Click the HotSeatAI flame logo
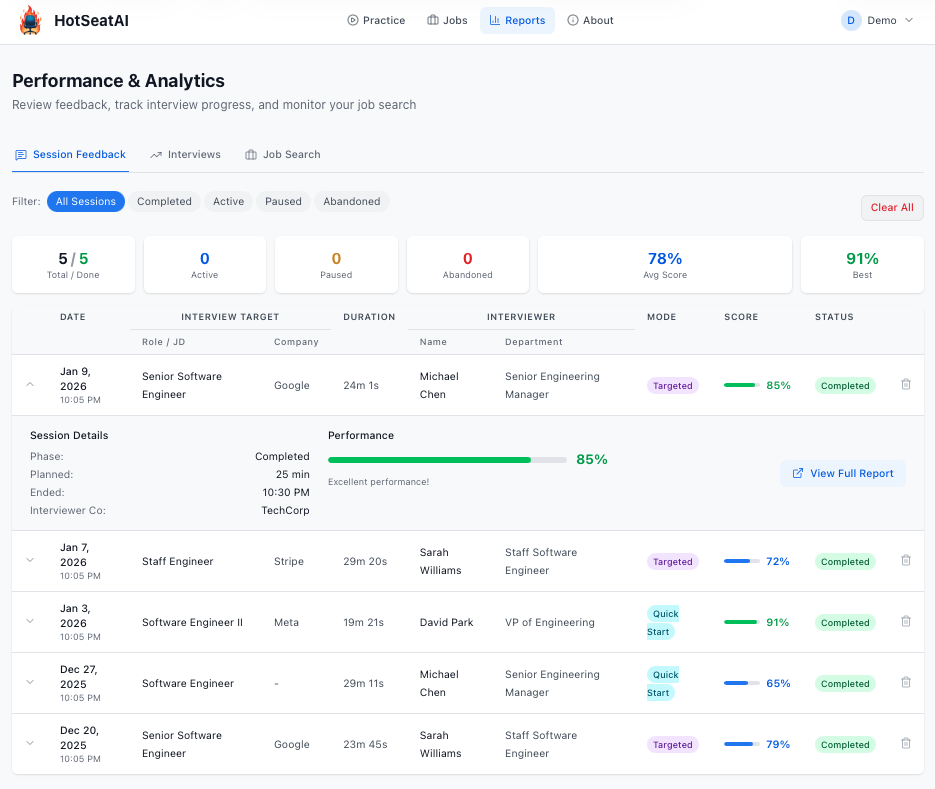Viewport: 935px width, 789px height. (31, 20)
